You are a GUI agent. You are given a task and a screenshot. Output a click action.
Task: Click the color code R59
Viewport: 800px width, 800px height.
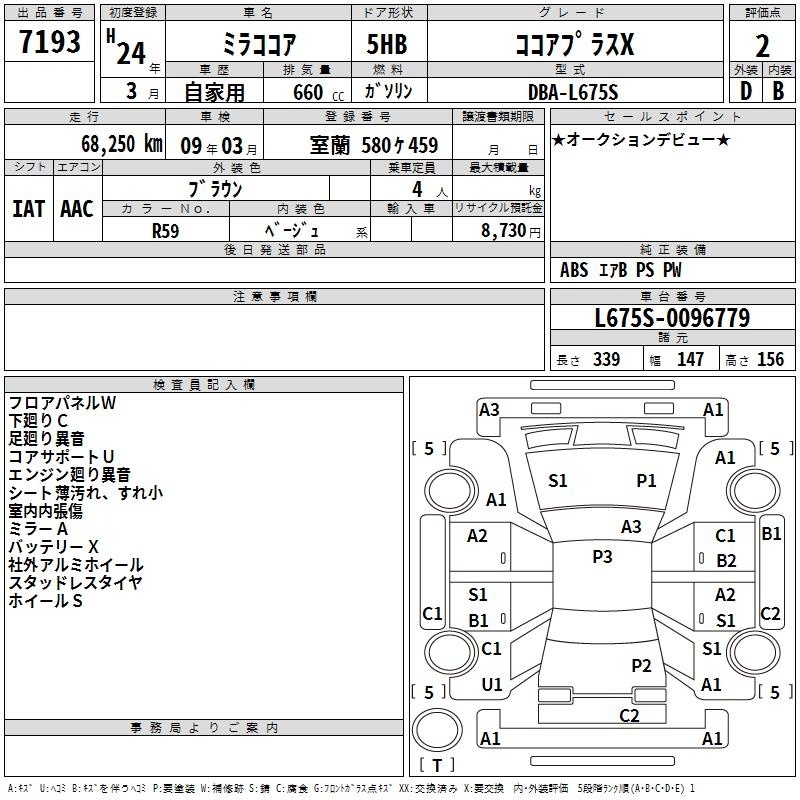click(166, 230)
